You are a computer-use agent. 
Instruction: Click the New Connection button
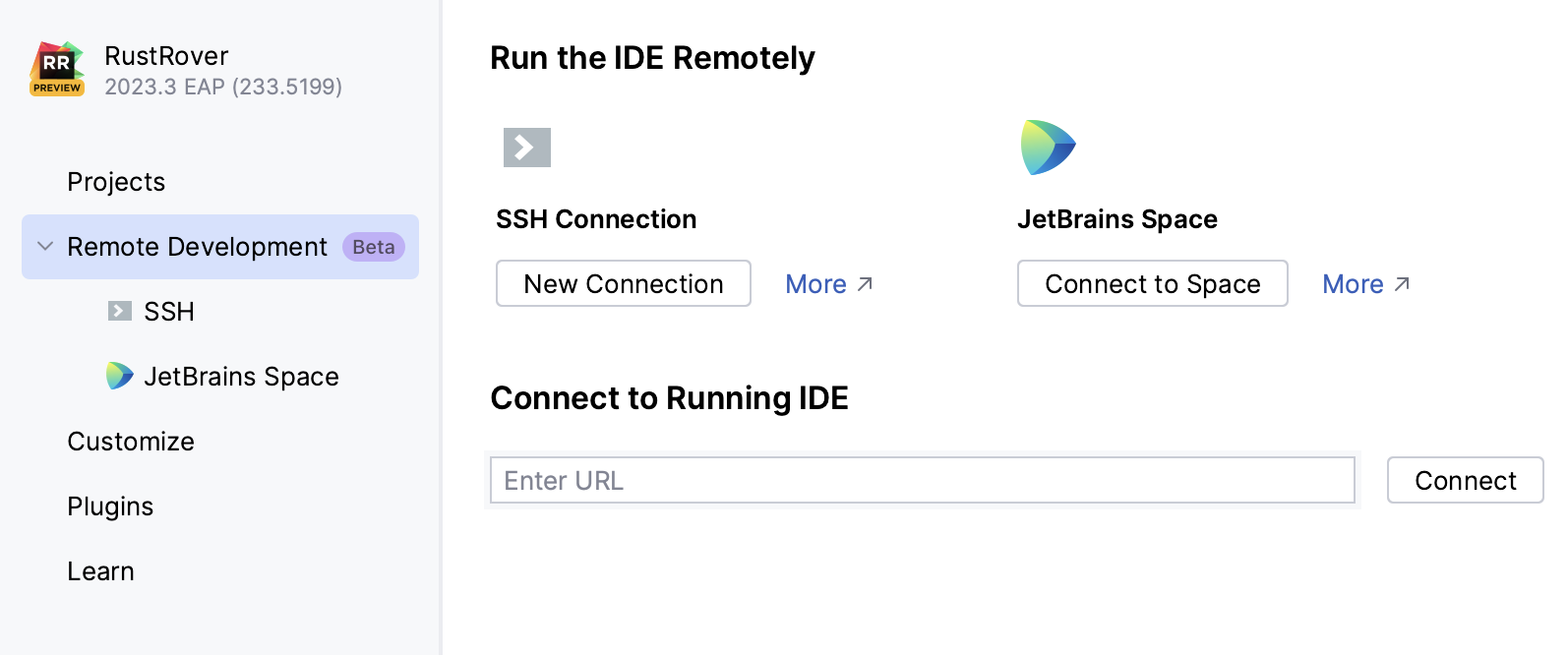tap(624, 283)
